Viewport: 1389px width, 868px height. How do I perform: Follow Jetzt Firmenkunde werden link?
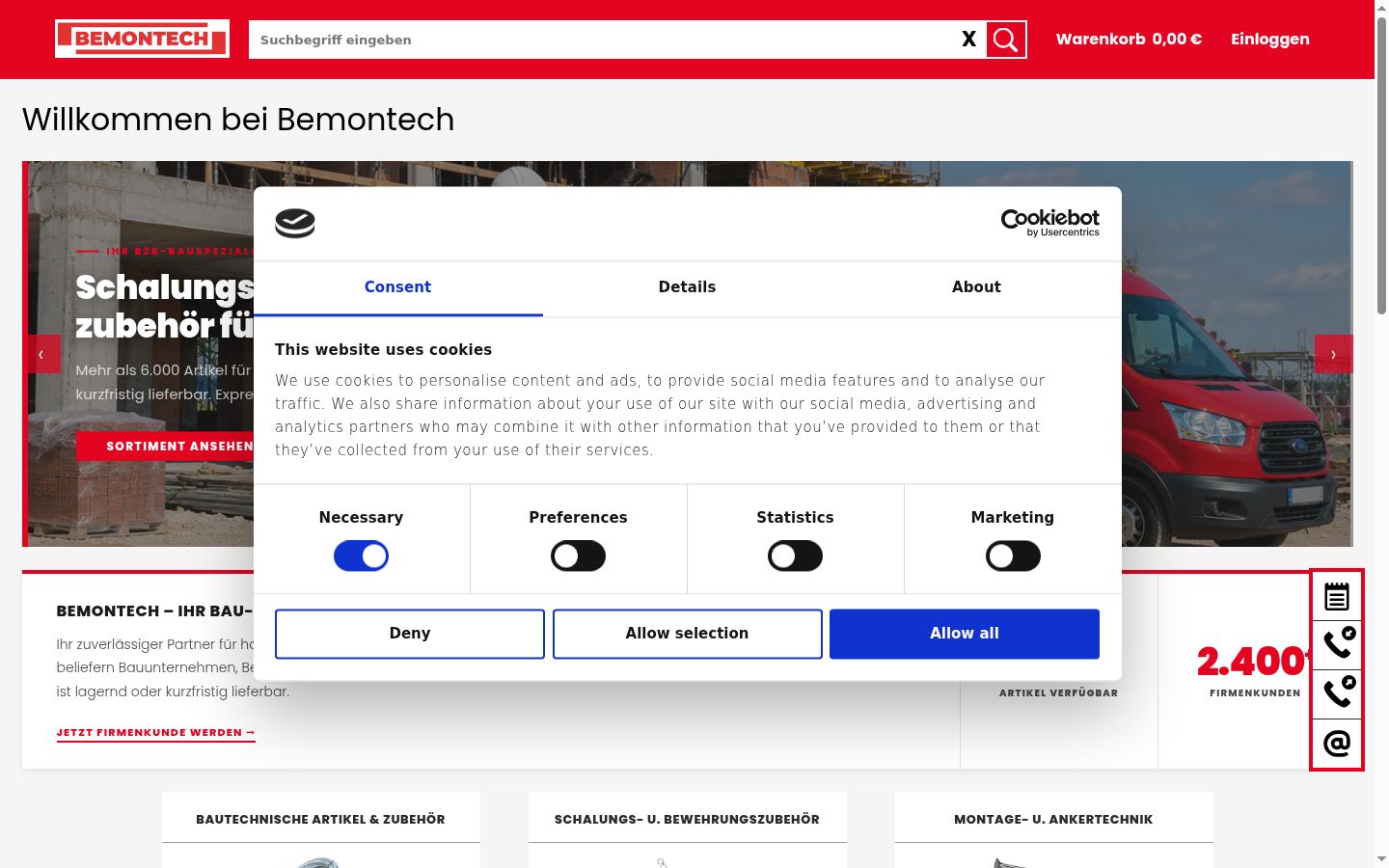[155, 733]
